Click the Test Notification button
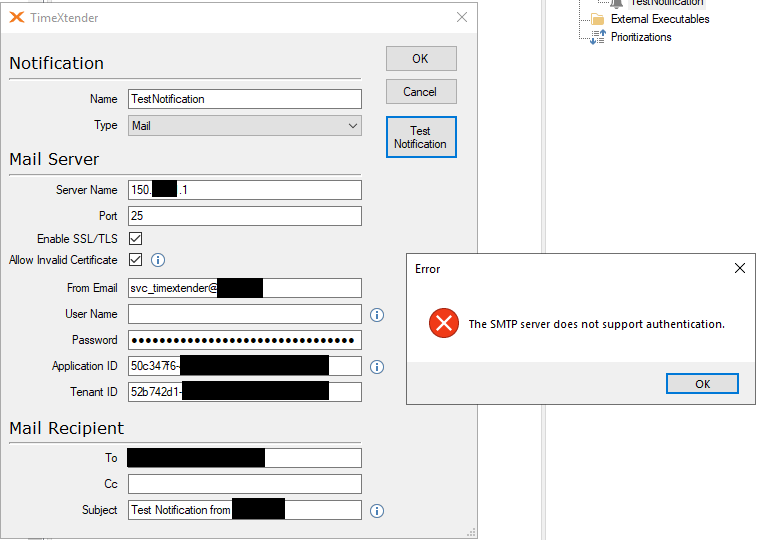Viewport: 758px width, 540px height. 421,137
